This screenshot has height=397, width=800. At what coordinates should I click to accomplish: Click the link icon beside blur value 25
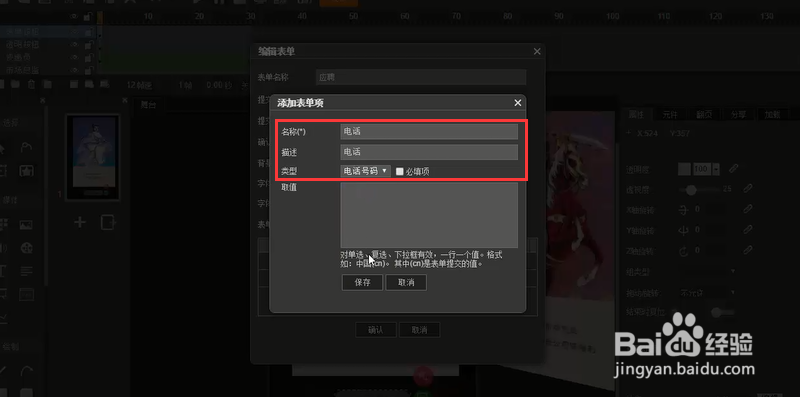748,188
